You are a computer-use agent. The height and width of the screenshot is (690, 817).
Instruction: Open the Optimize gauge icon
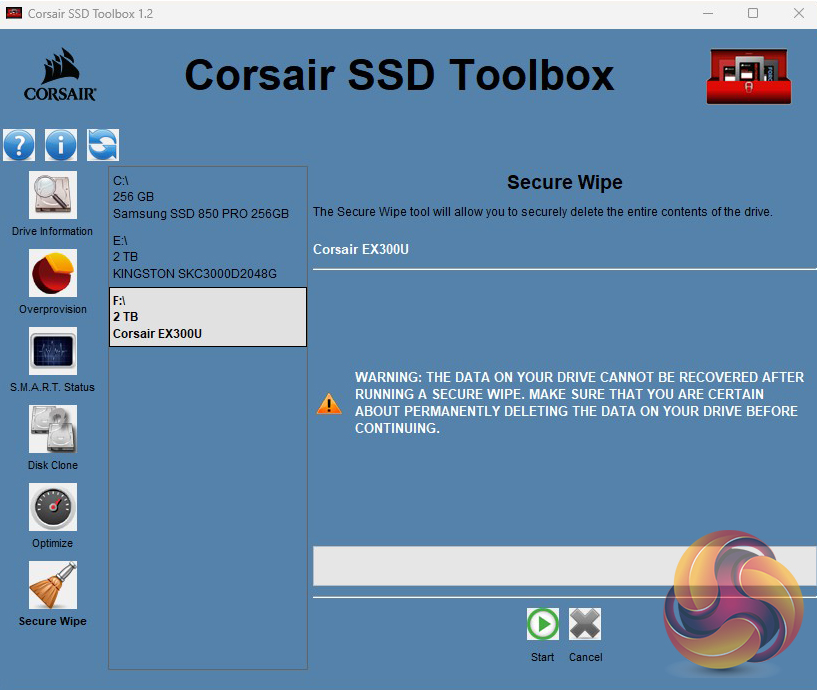[x=52, y=508]
